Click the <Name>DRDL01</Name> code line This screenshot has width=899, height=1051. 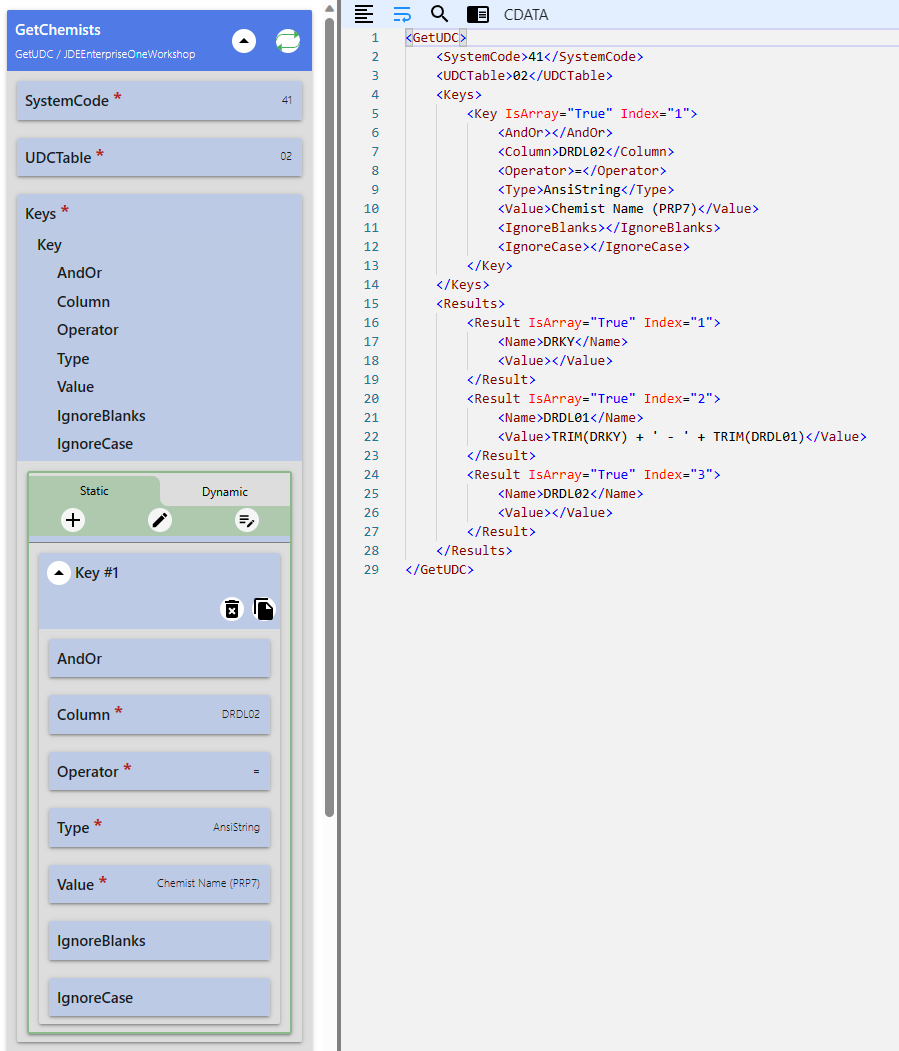(571, 418)
